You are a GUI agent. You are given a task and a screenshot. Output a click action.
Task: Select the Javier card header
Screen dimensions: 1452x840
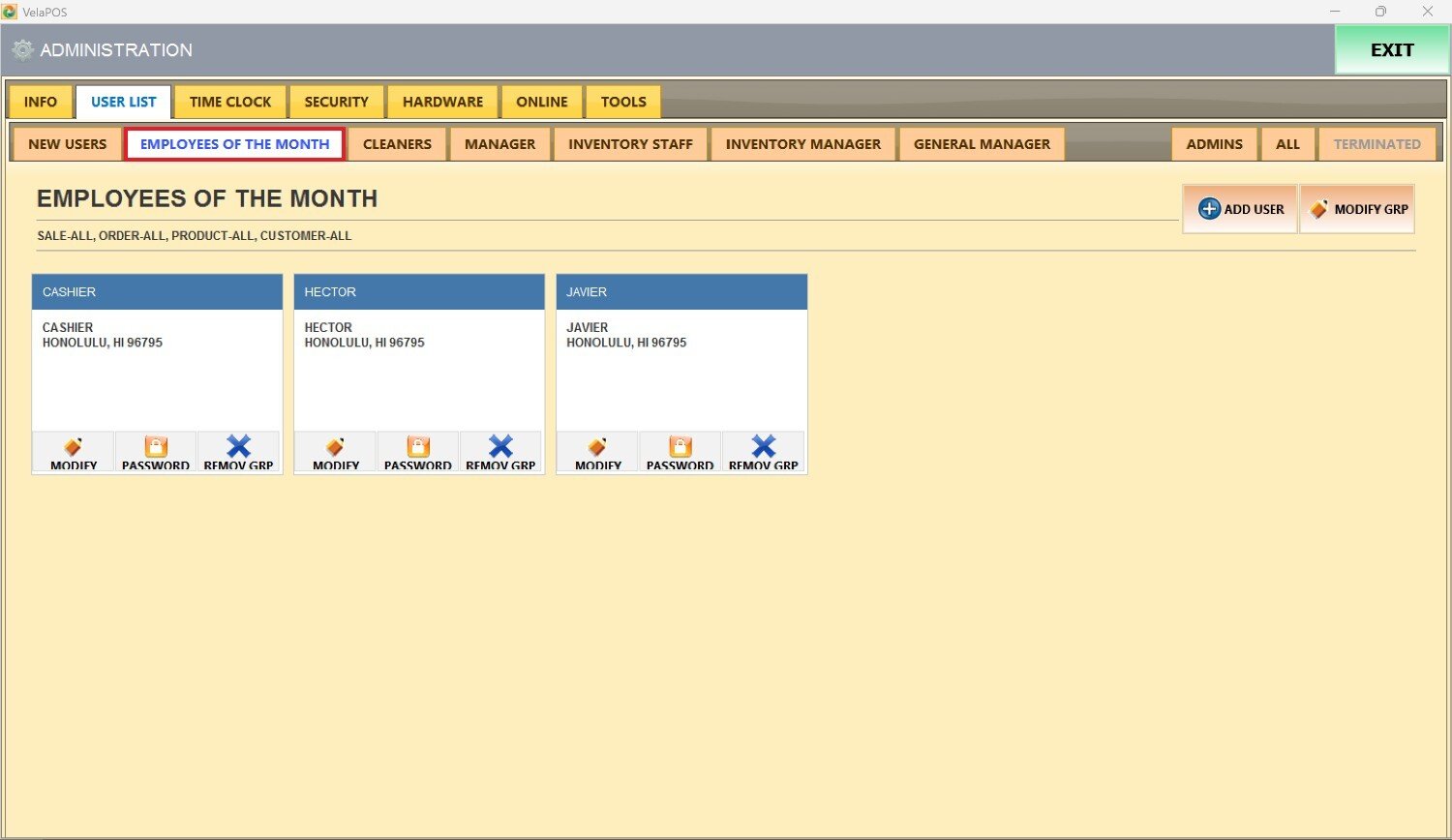(x=681, y=292)
